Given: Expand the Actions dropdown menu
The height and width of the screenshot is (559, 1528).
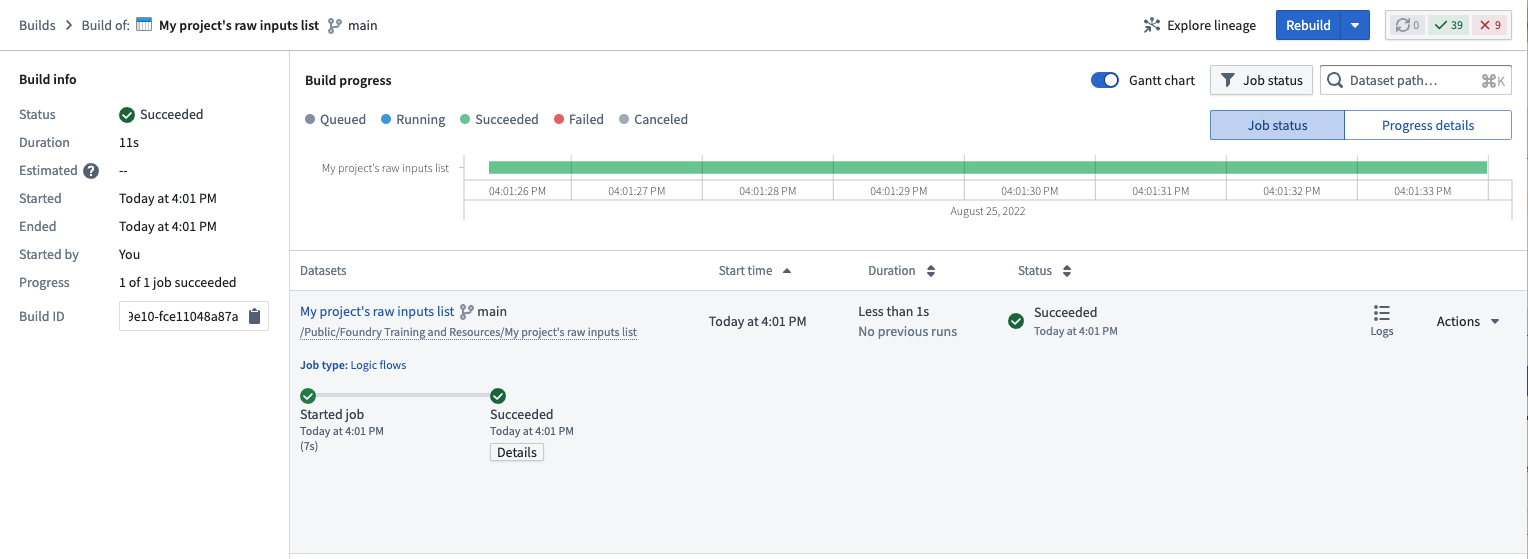Looking at the screenshot, I should (1468, 321).
